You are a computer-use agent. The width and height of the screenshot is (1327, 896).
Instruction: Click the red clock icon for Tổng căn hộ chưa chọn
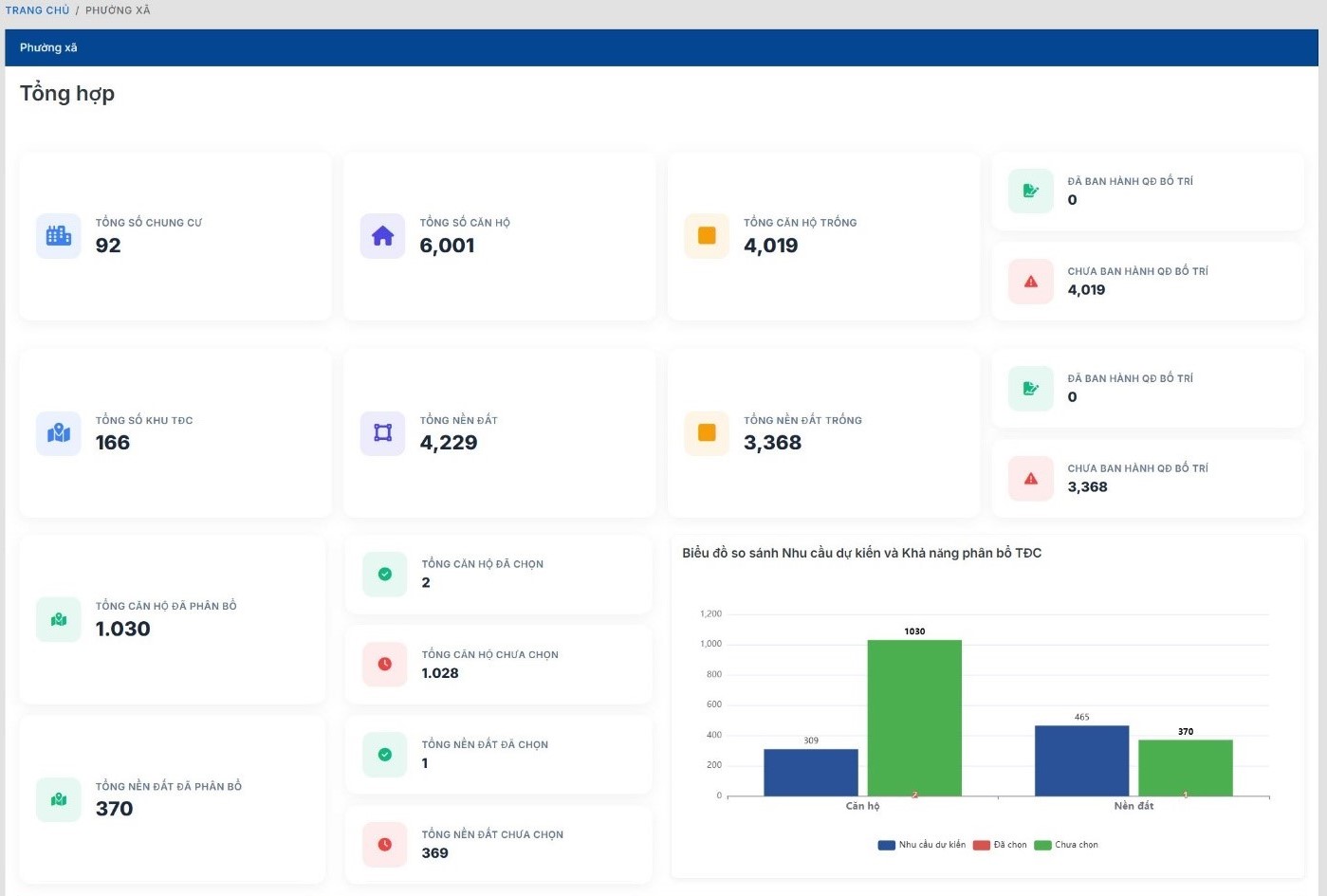click(x=385, y=664)
